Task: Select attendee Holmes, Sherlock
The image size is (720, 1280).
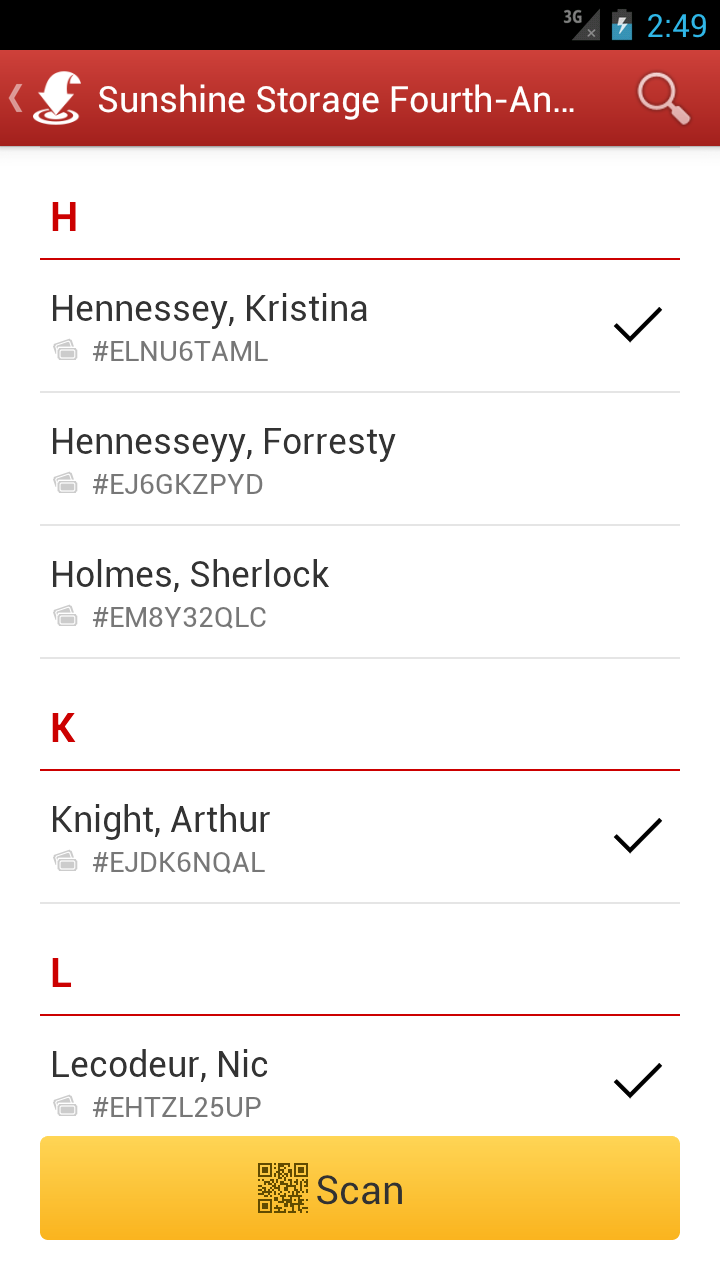Action: click(x=190, y=591)
